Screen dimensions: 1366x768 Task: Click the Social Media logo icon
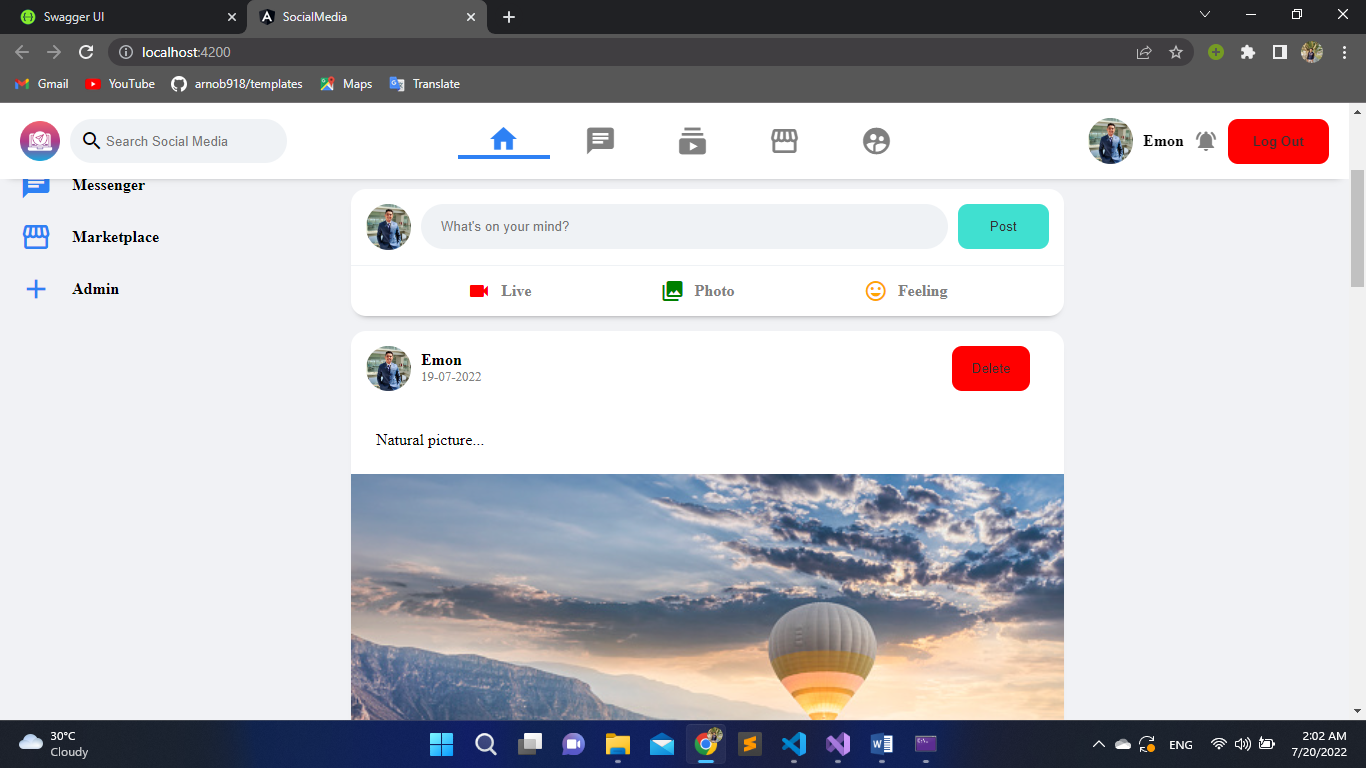(x=40, y=141)
